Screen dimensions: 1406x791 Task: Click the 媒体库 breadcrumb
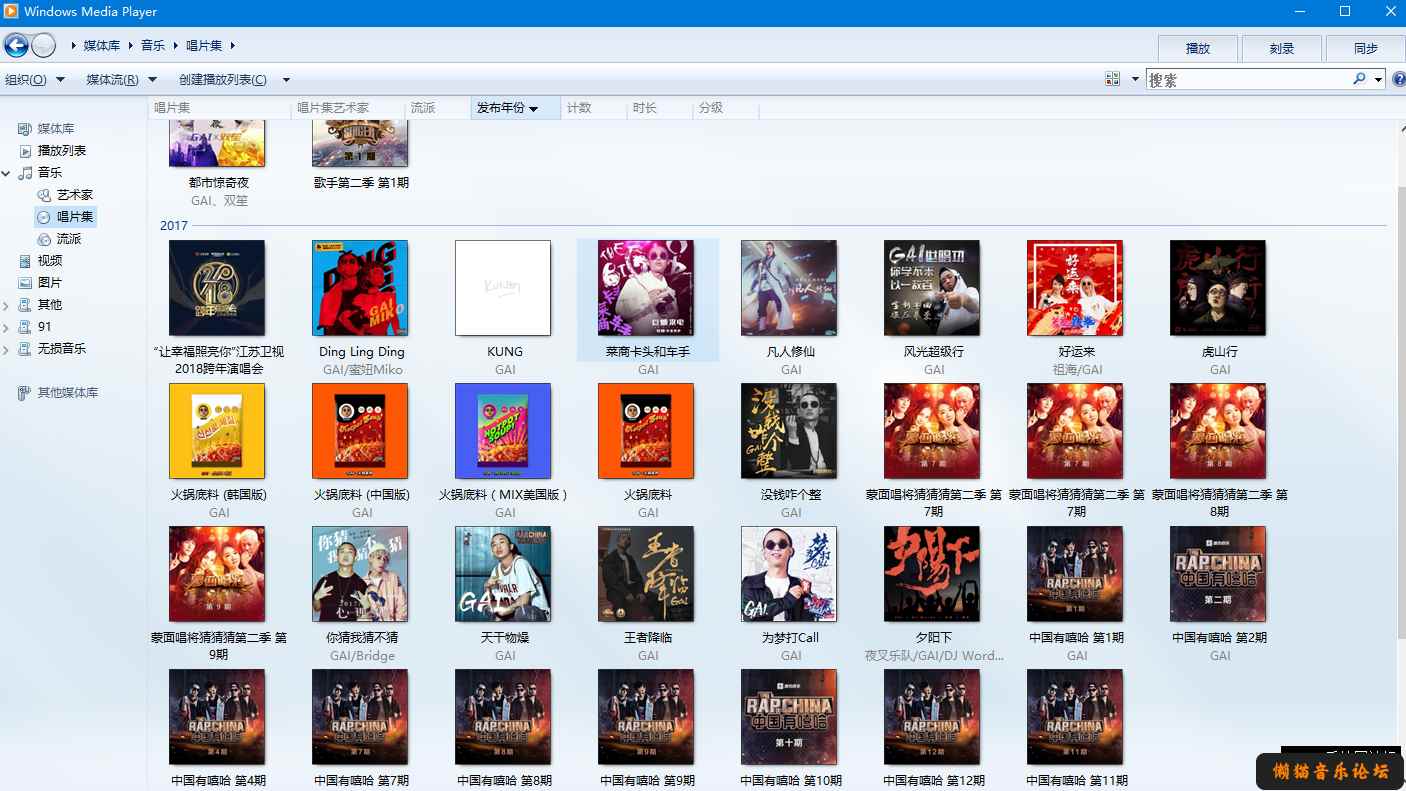[x=102, y=46]
